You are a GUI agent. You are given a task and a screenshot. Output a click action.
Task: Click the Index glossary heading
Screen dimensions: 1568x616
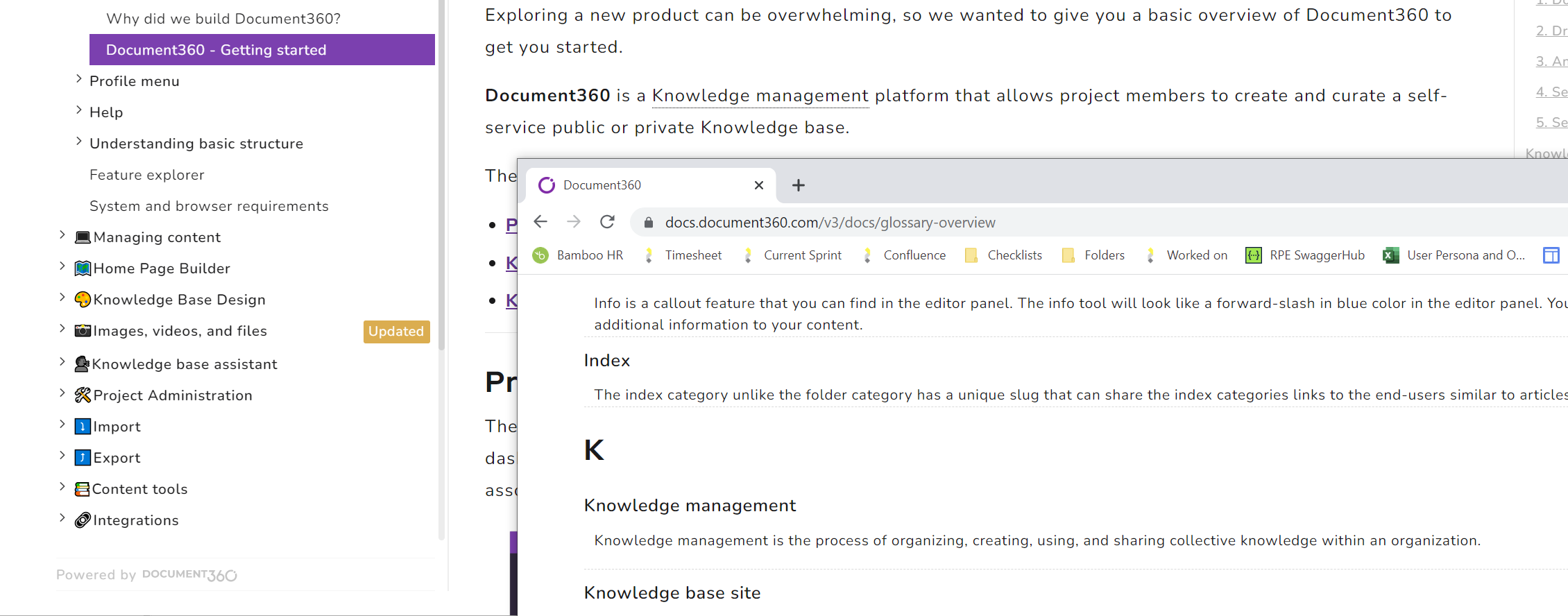607,361
